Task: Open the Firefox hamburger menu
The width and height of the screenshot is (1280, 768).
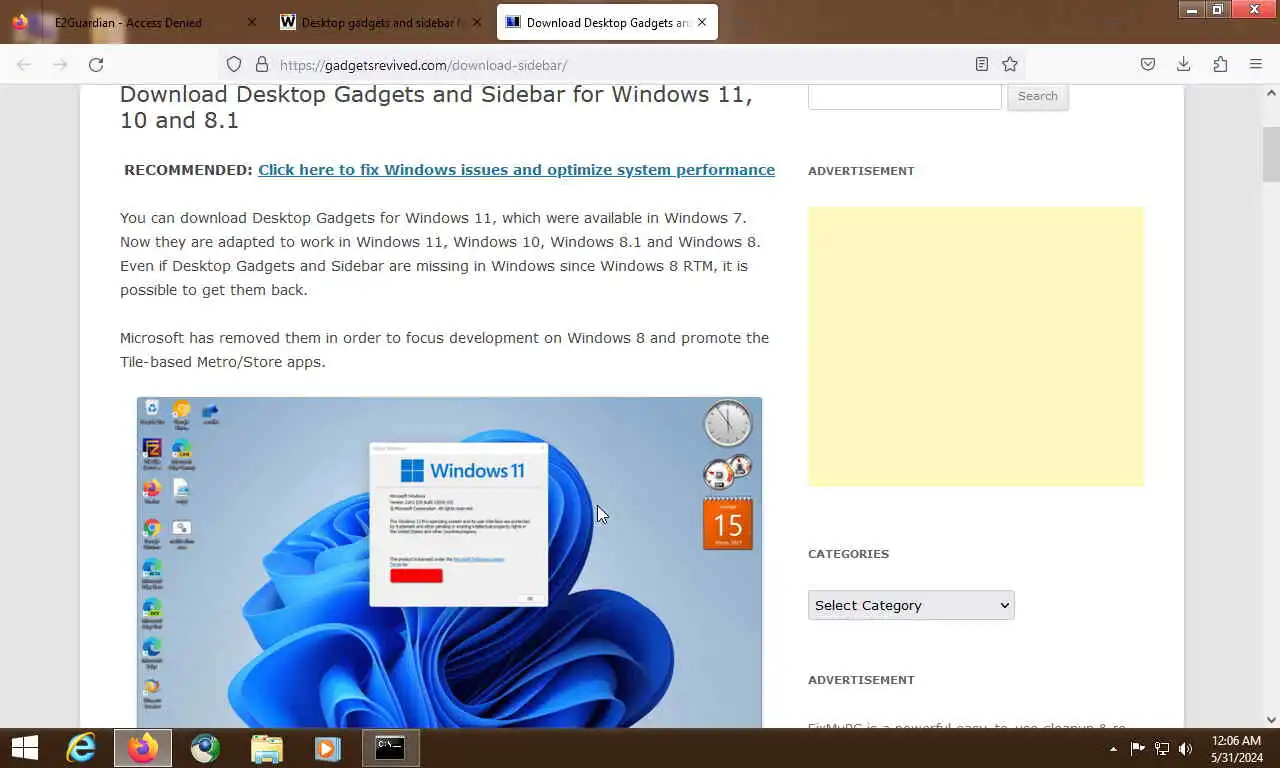Action: 1256,65
